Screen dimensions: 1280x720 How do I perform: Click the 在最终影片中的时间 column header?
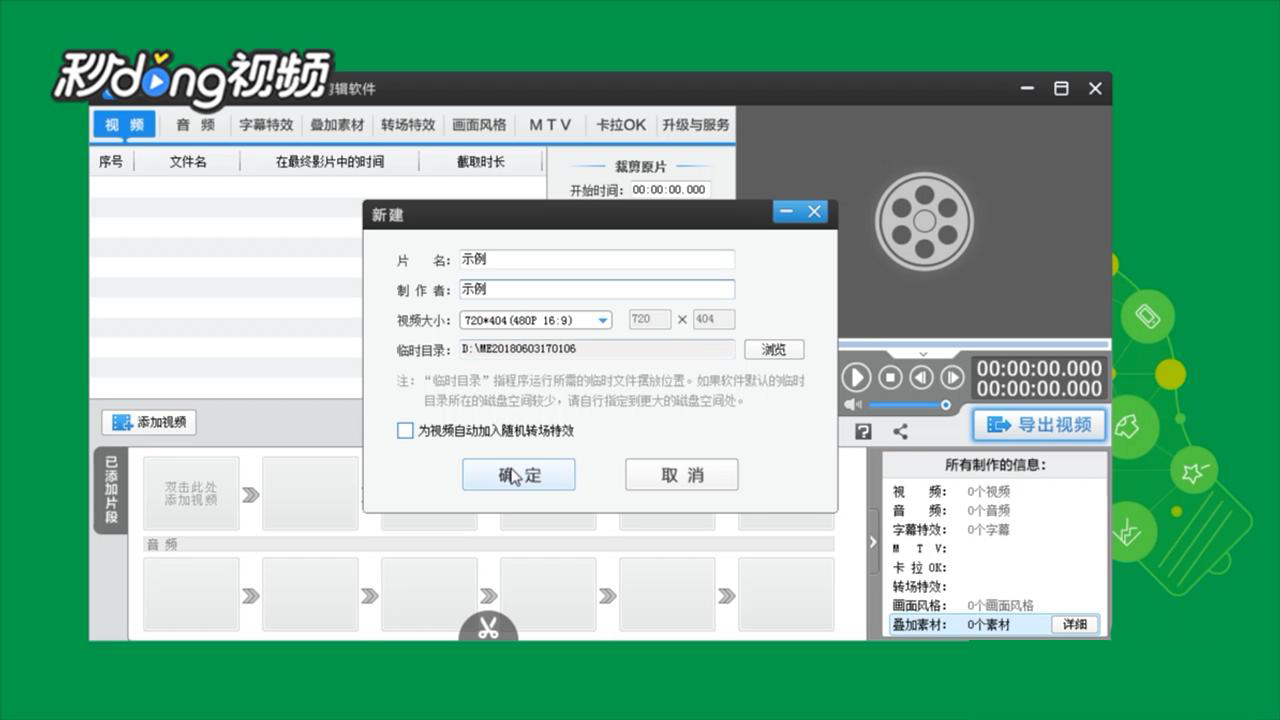pyautogui.click(x=330, y=161)
